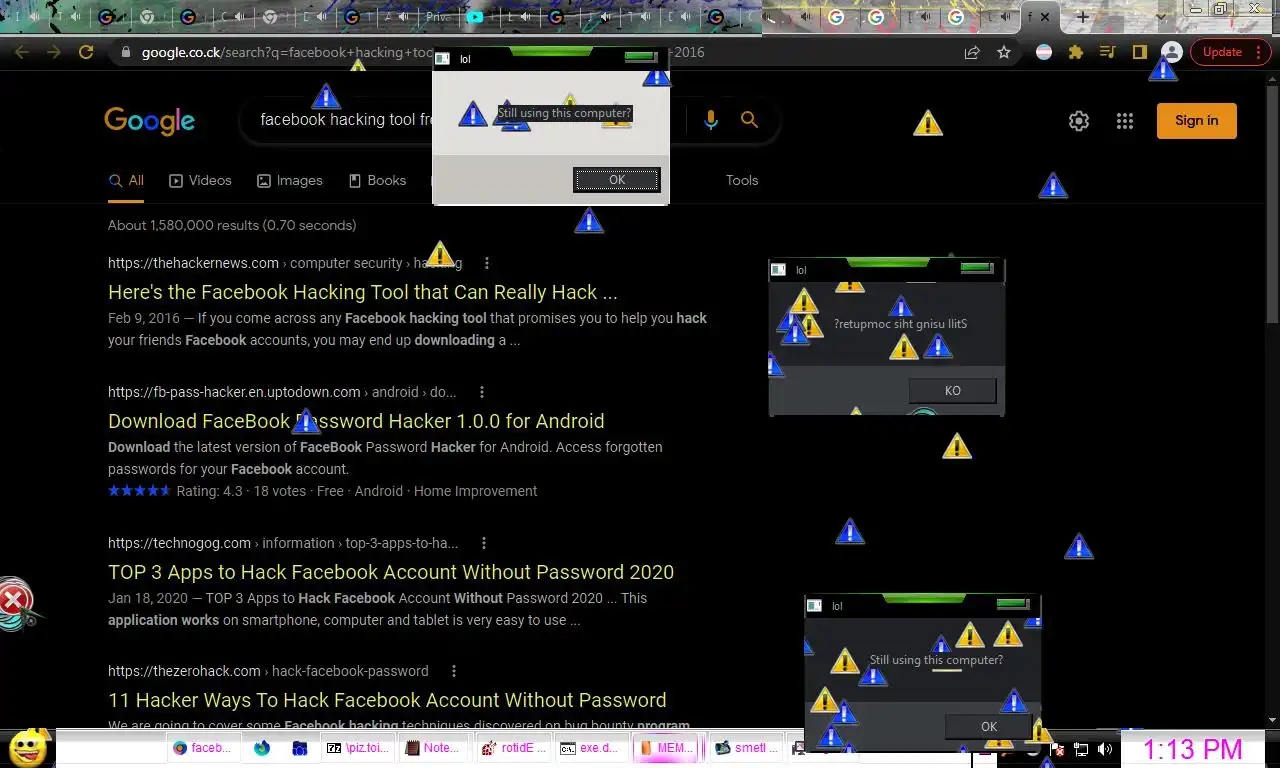The width and height of the screenshot is (1280, 768).
Task: Open the 'smetI' taskbar item
Action: point(747,748)
